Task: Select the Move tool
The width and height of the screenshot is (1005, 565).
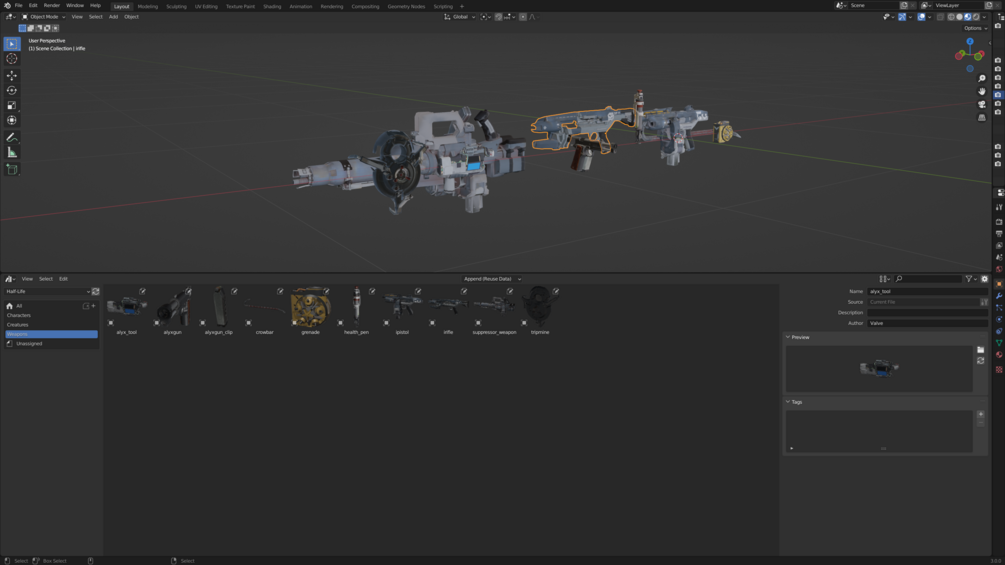Action: click(x=12, y=76)
